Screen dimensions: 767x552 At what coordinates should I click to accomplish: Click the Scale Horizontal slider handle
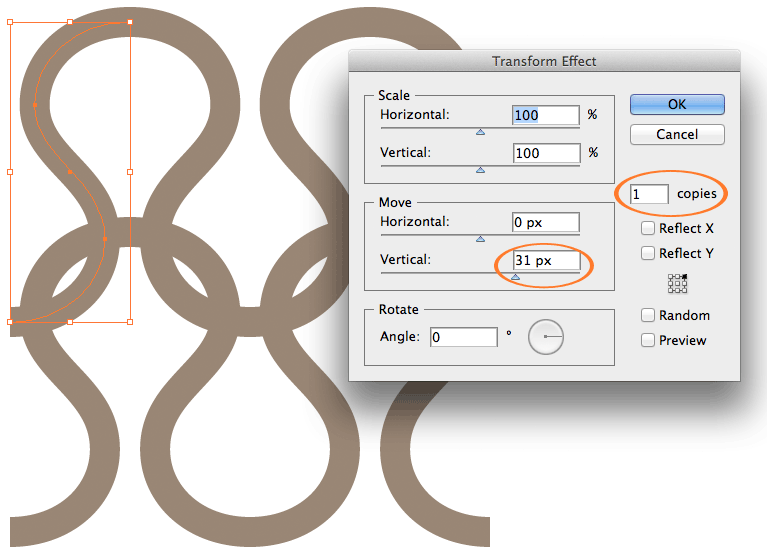[x=480, y=132]
